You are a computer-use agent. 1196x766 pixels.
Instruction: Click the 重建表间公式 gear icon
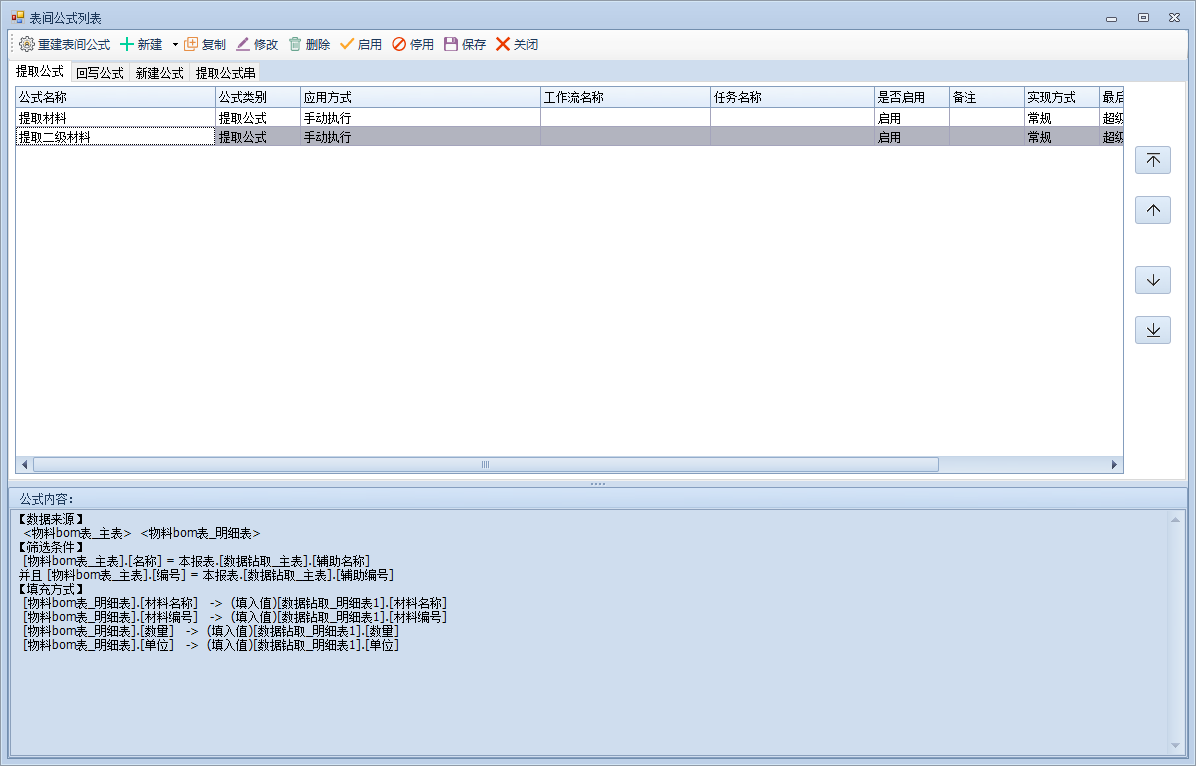pyautogui.click(x=27, y=45)
